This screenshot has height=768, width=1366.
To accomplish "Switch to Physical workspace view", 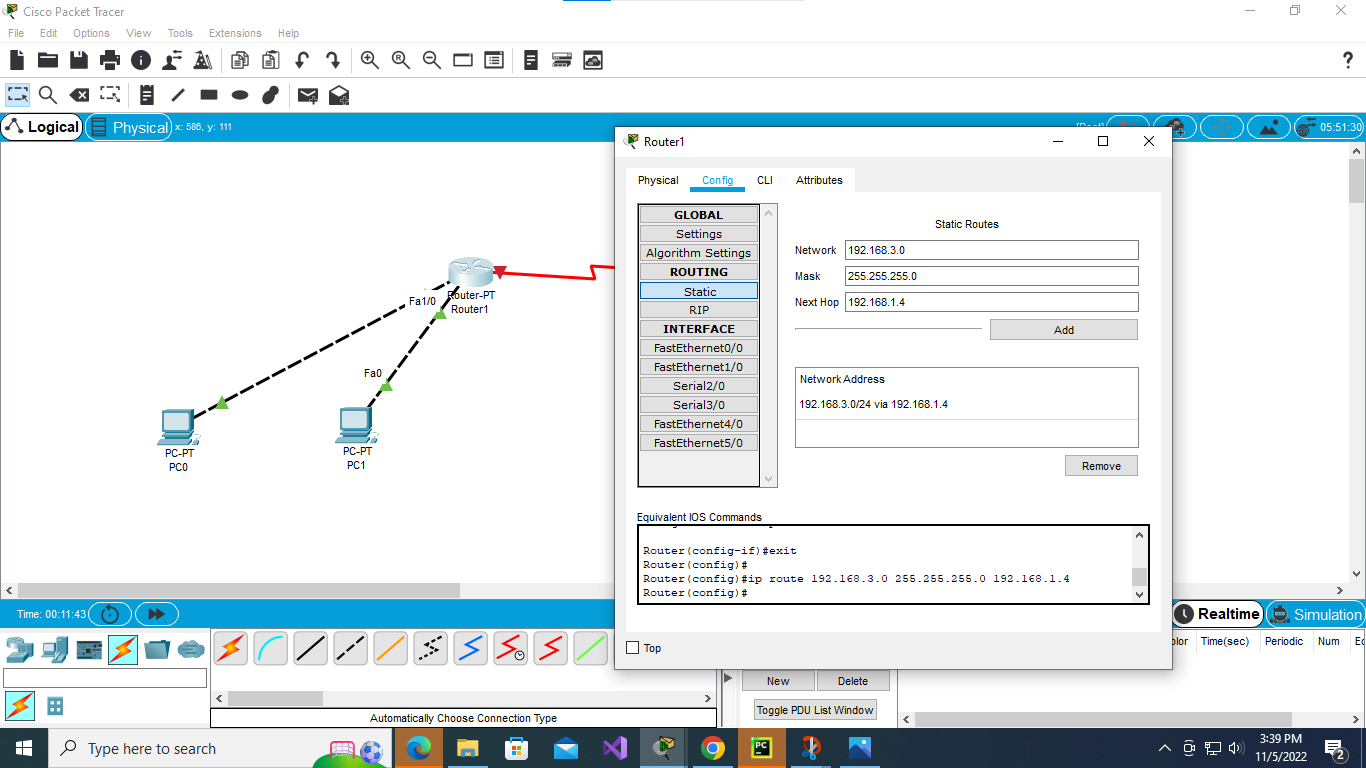I will (x=129, y=127).
